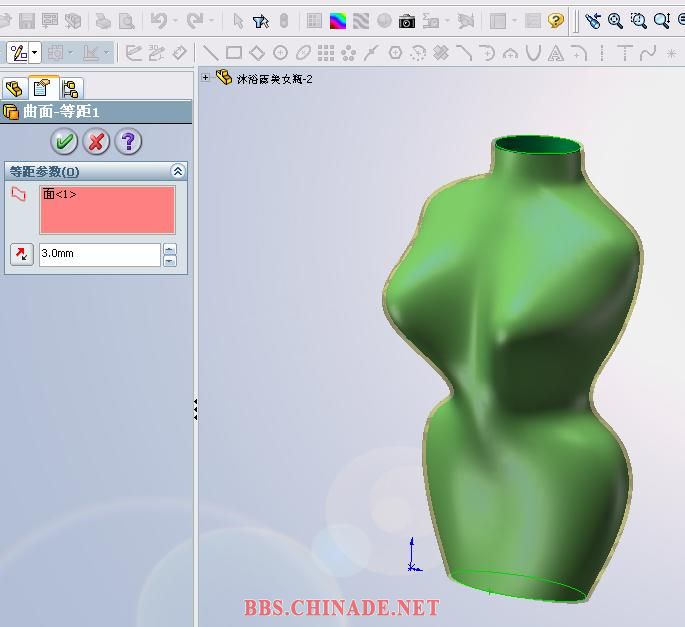Cancel with the red X button
Screen dimensions: 685x627
pos(96,141)
